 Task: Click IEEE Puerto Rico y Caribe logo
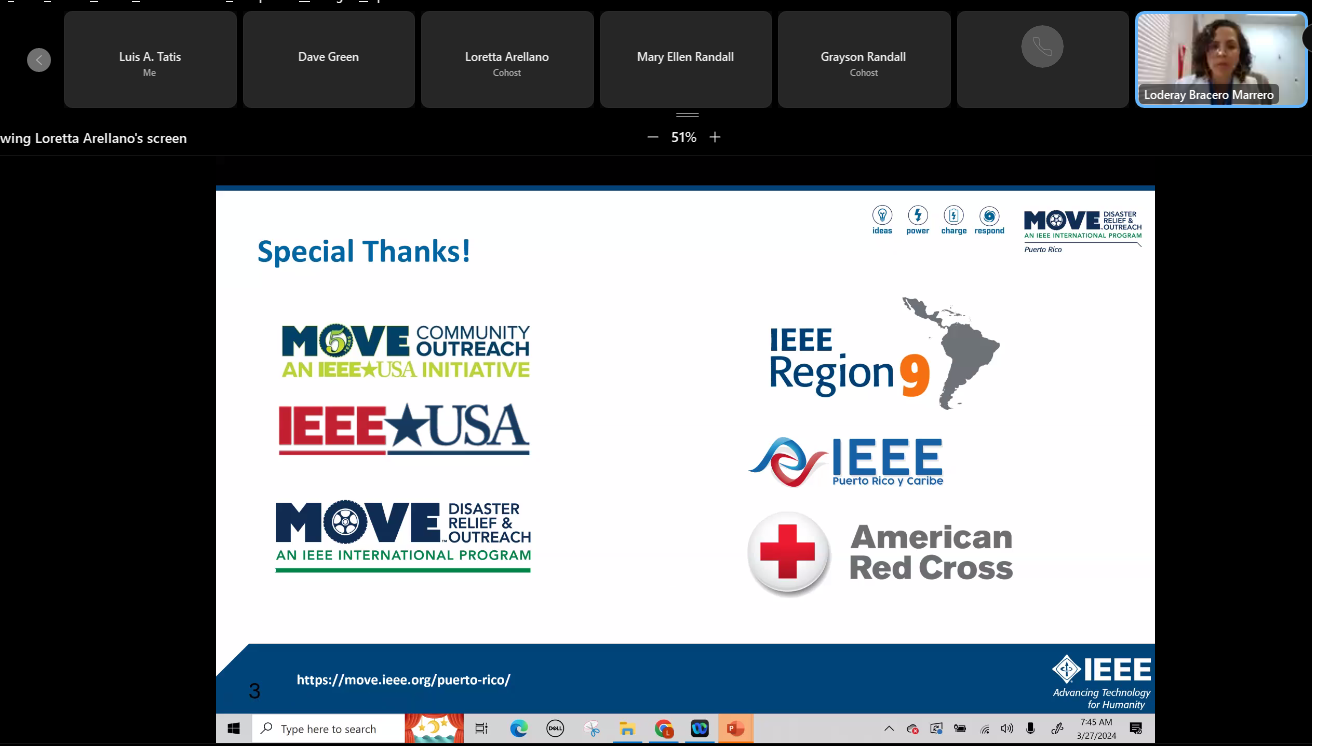(x=845, y=462)
